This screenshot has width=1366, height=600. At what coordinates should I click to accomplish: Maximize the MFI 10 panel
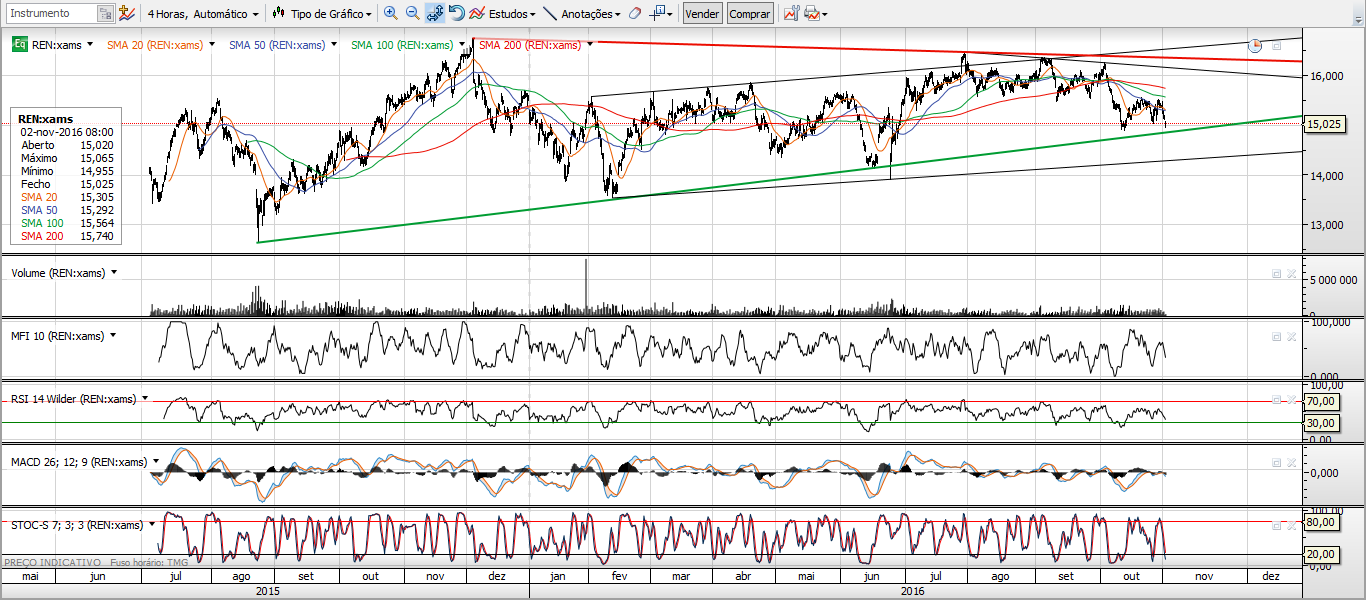[x=1276, y=337]
